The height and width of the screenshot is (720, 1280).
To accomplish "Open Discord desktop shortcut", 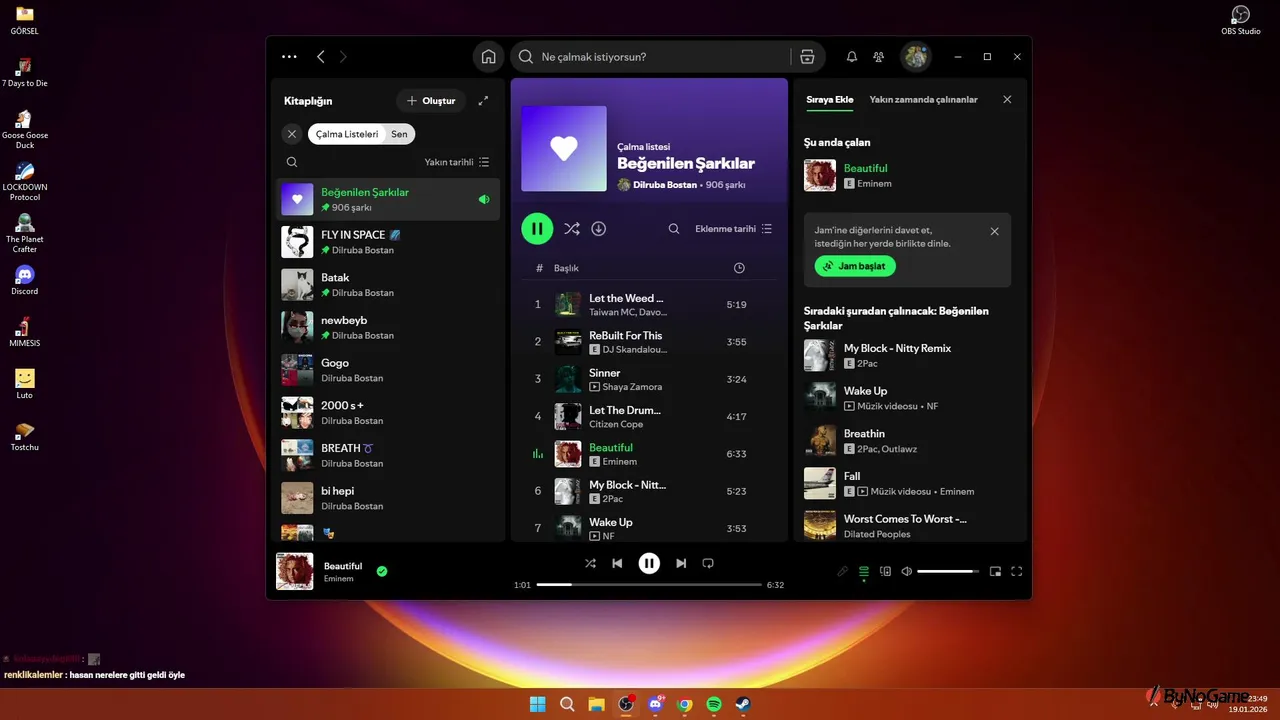I will (x=25, y=280).
